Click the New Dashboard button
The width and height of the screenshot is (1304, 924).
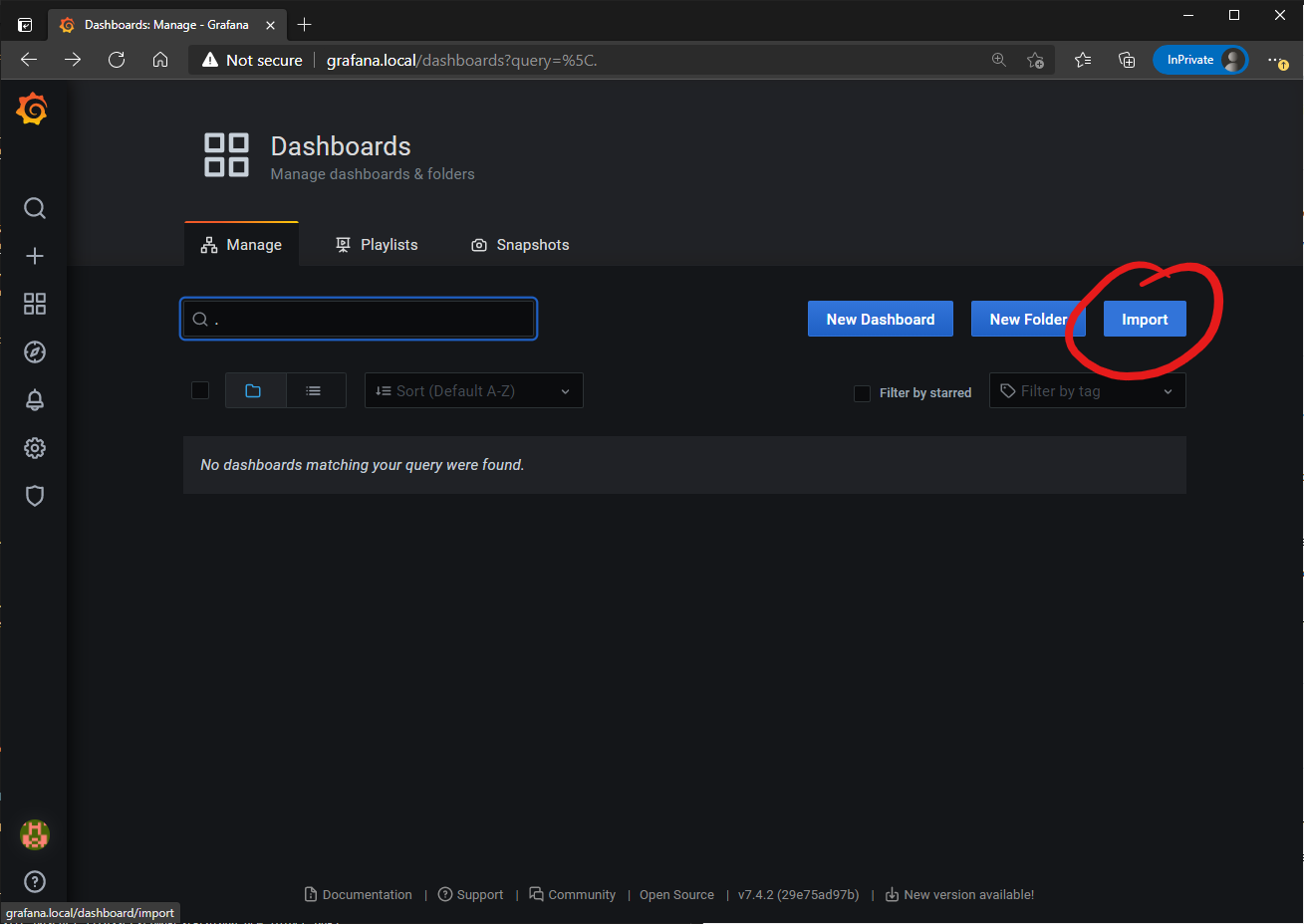coord(881,319)
